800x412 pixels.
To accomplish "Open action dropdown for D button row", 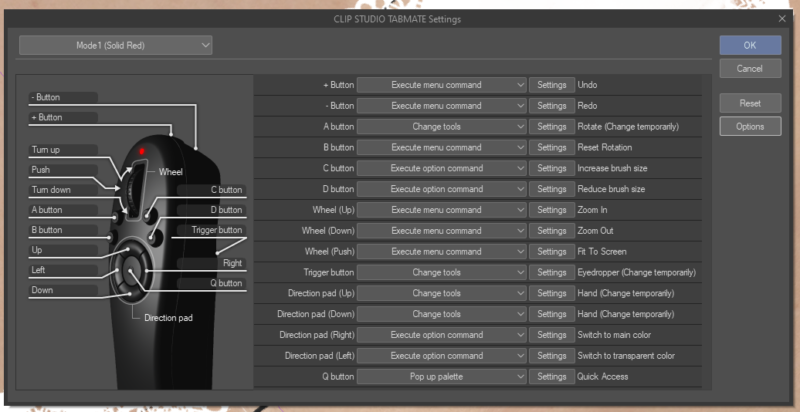I will tap(441, 189).
